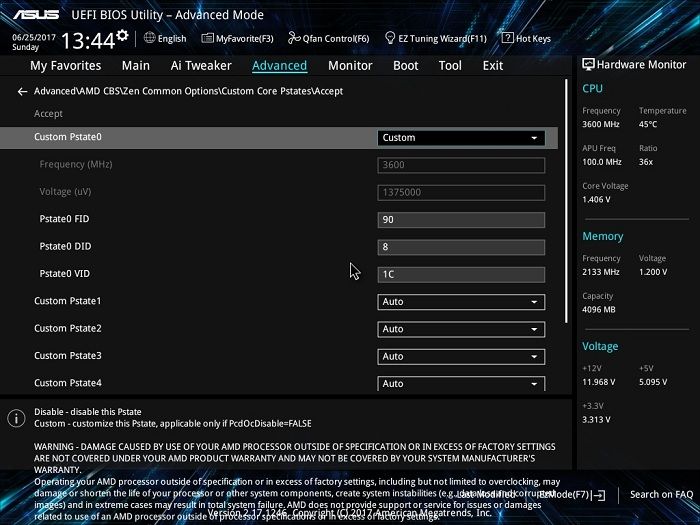
Task: Click the MyFavorite(F3) label
Action: 245,39
